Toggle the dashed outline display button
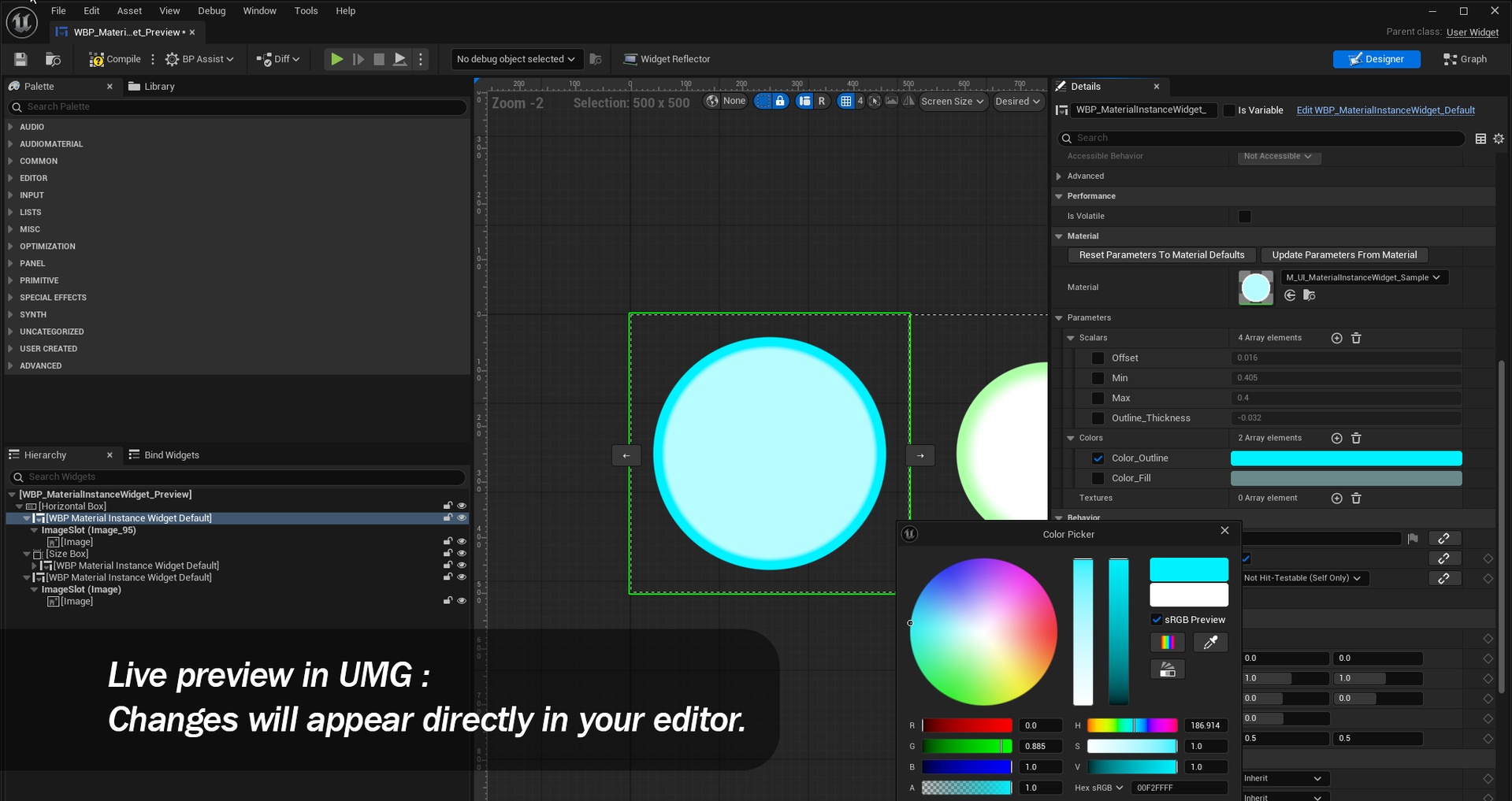Screen dimensions: 1512x801 763,101
